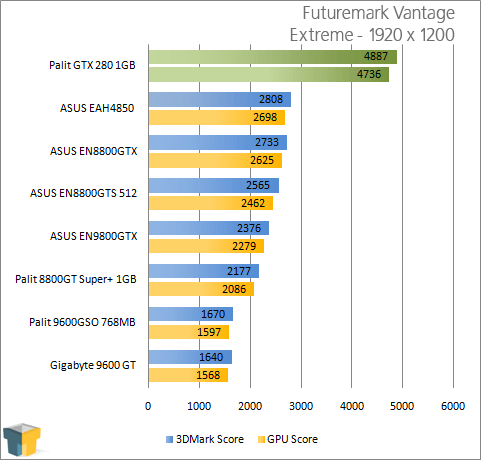Screen dimensions: 481x460
Task: Click the yellow GPU Score legend swatch
Action: coord(261,439)
